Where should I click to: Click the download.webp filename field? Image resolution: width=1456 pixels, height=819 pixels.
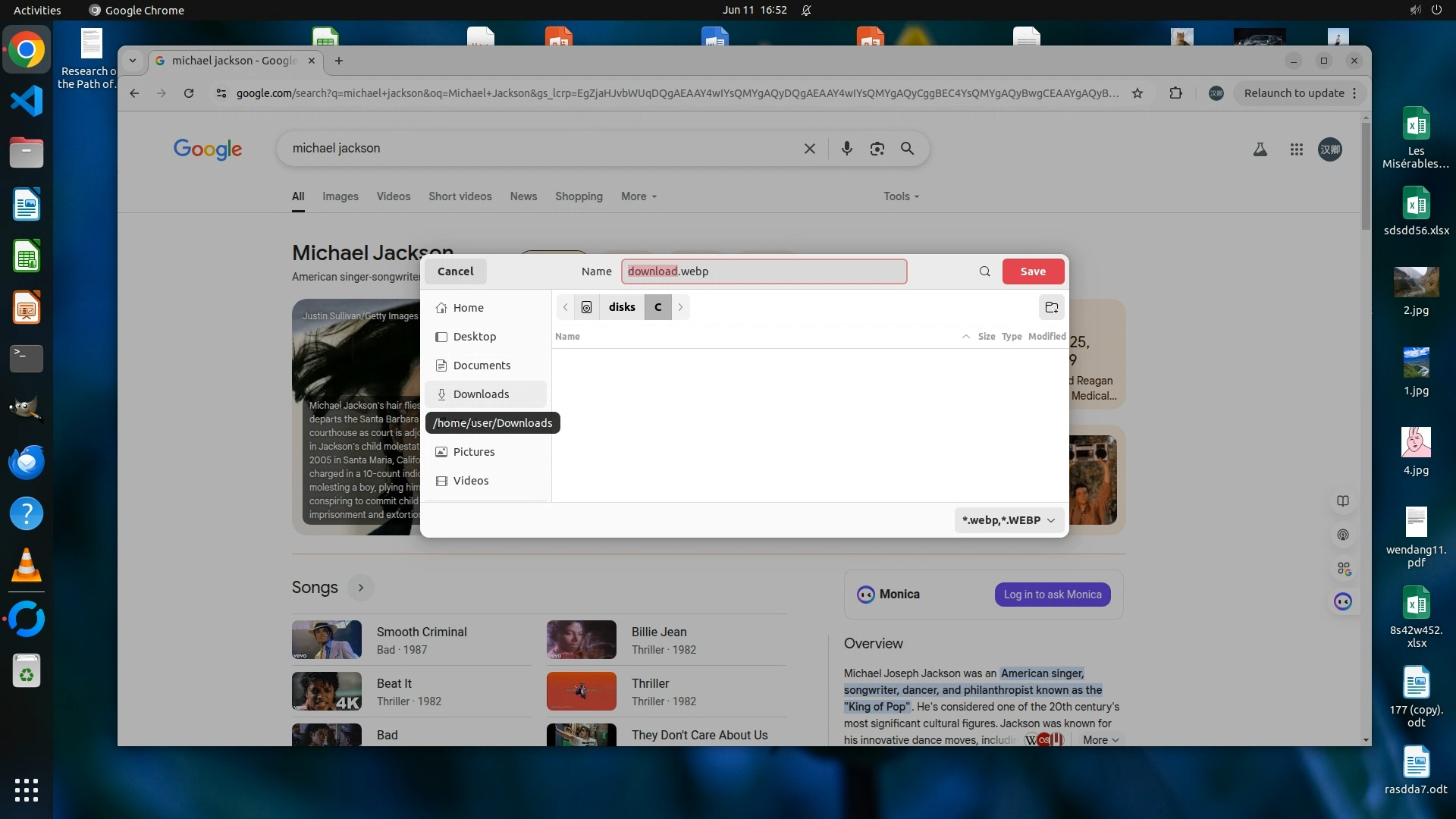click(x=764, y=271)
